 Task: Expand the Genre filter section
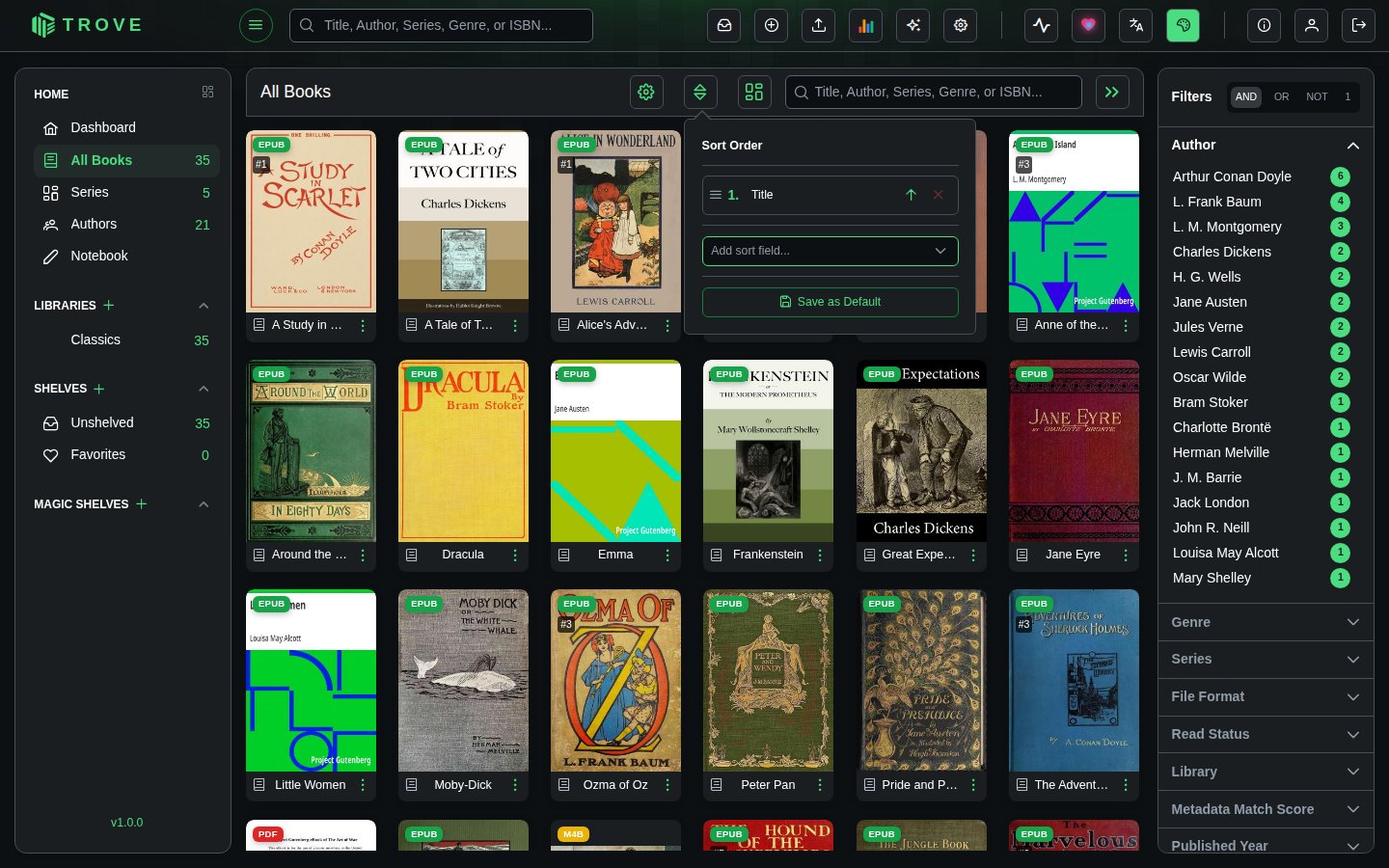coord(1266,622)
